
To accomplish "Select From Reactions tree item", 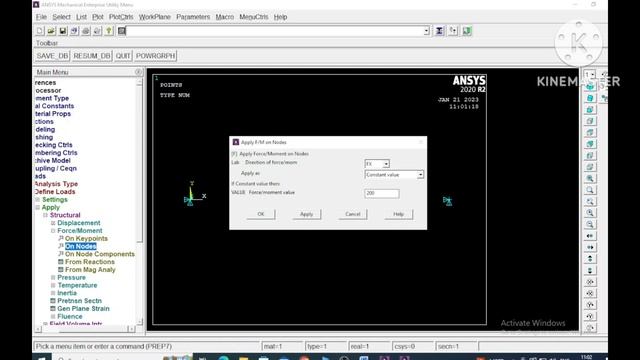I will 90,262.
